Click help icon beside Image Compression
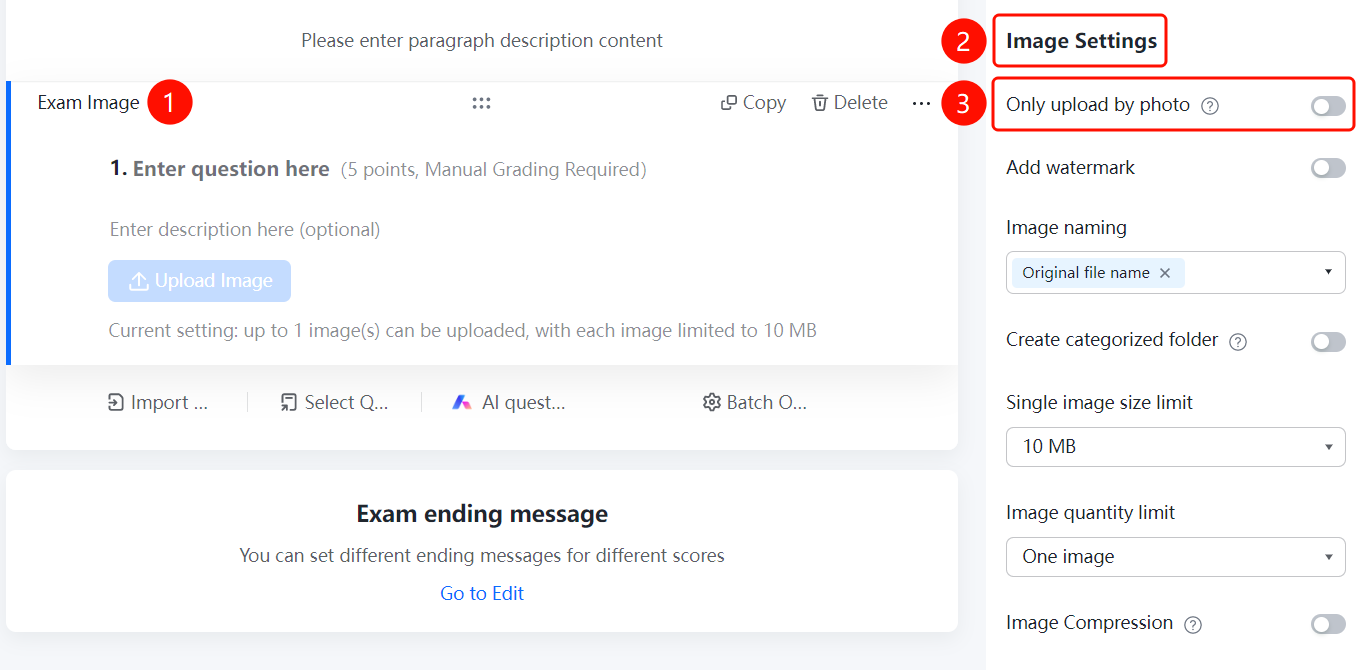Image resolution: width=1361 pixels, height=670 pixels. coord(1192,624)
